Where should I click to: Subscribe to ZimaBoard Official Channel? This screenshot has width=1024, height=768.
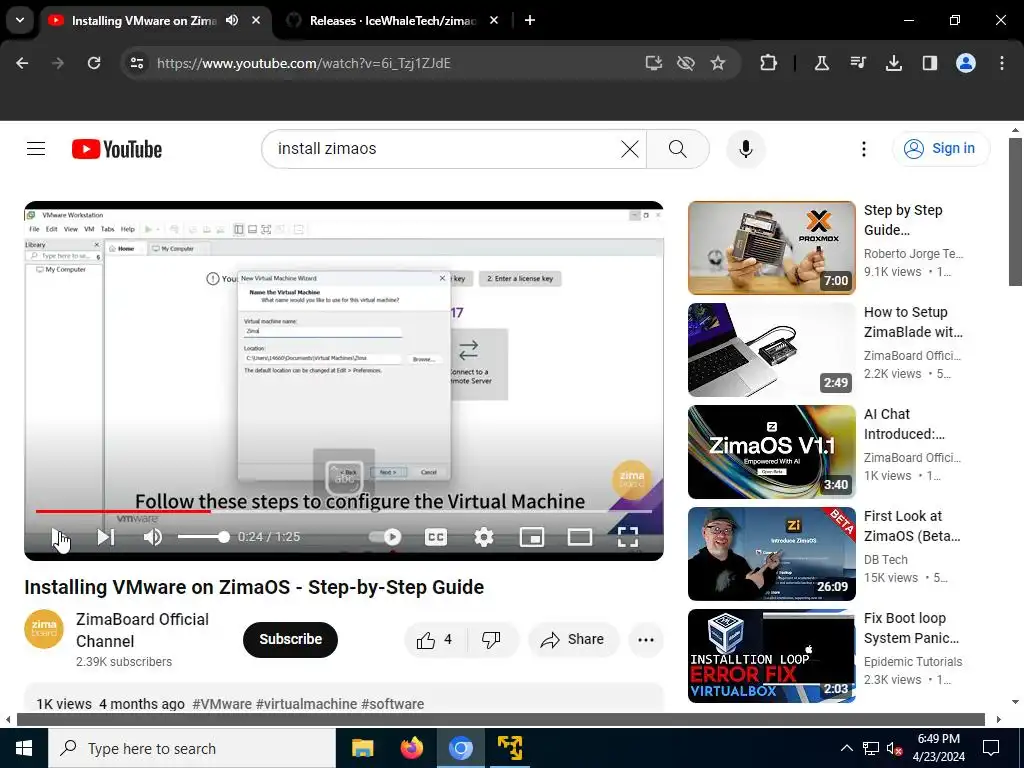coord(291,639)
